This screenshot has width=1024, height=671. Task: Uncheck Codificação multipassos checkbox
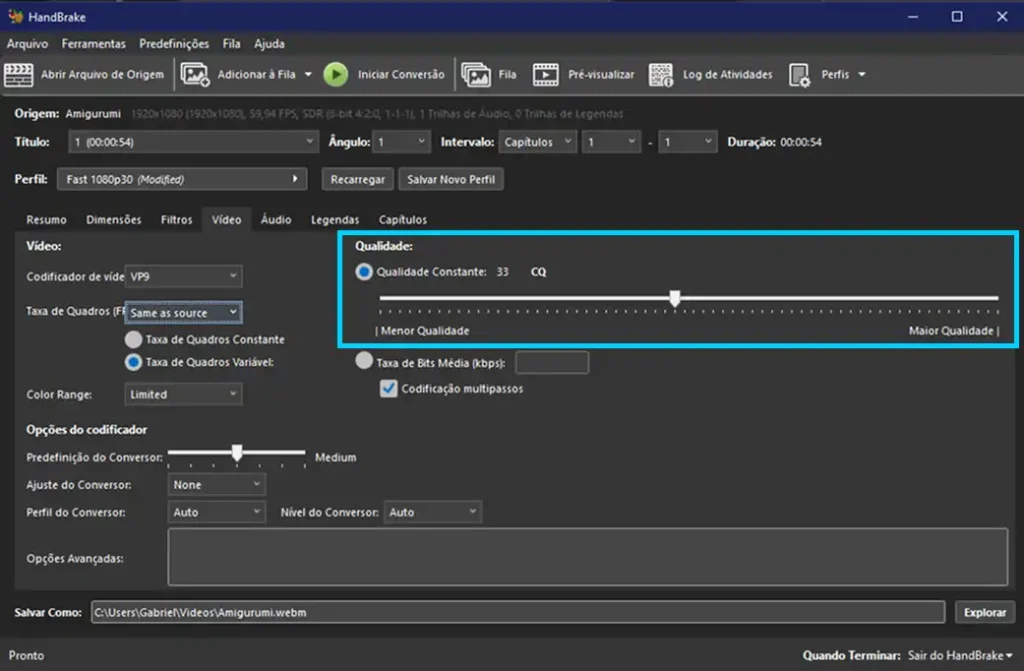coord(389,388)
